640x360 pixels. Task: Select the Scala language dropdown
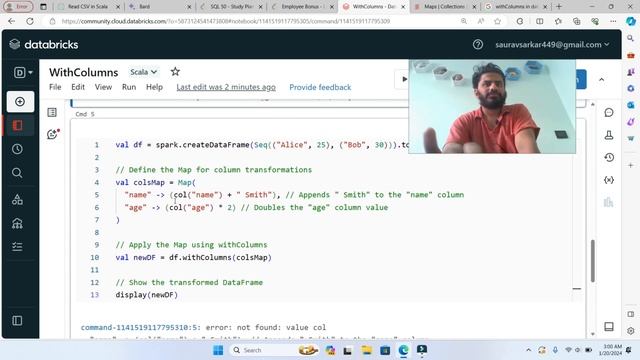pyautogui.click(x=143, y=72)
